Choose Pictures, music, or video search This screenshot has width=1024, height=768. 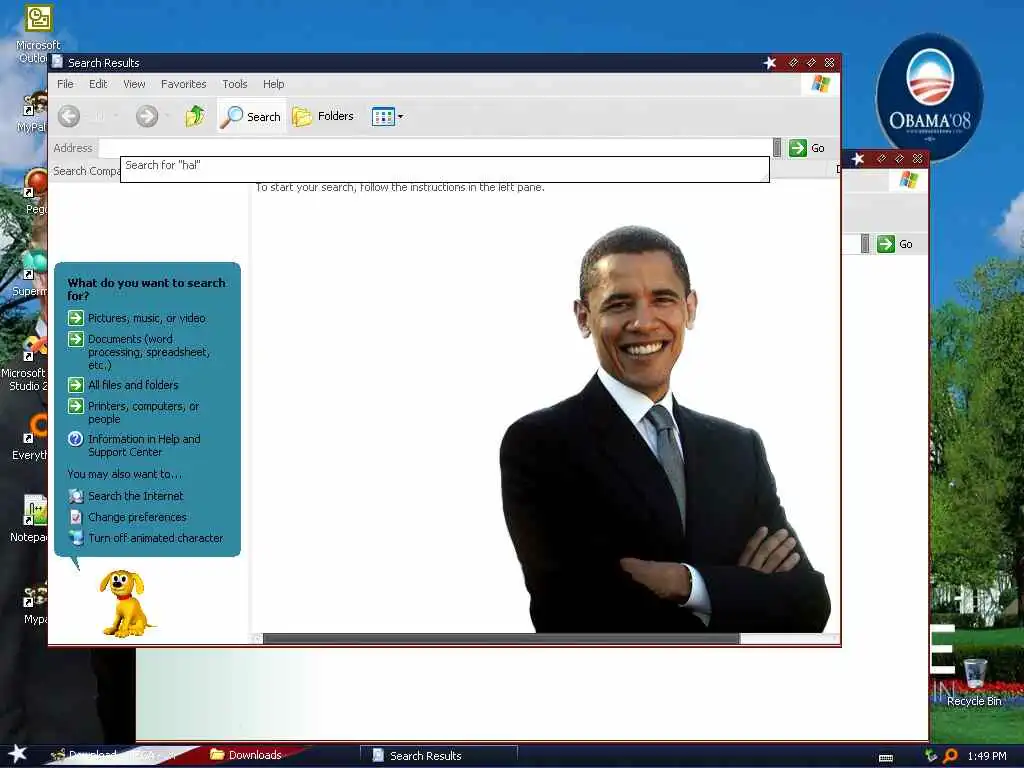146,318
